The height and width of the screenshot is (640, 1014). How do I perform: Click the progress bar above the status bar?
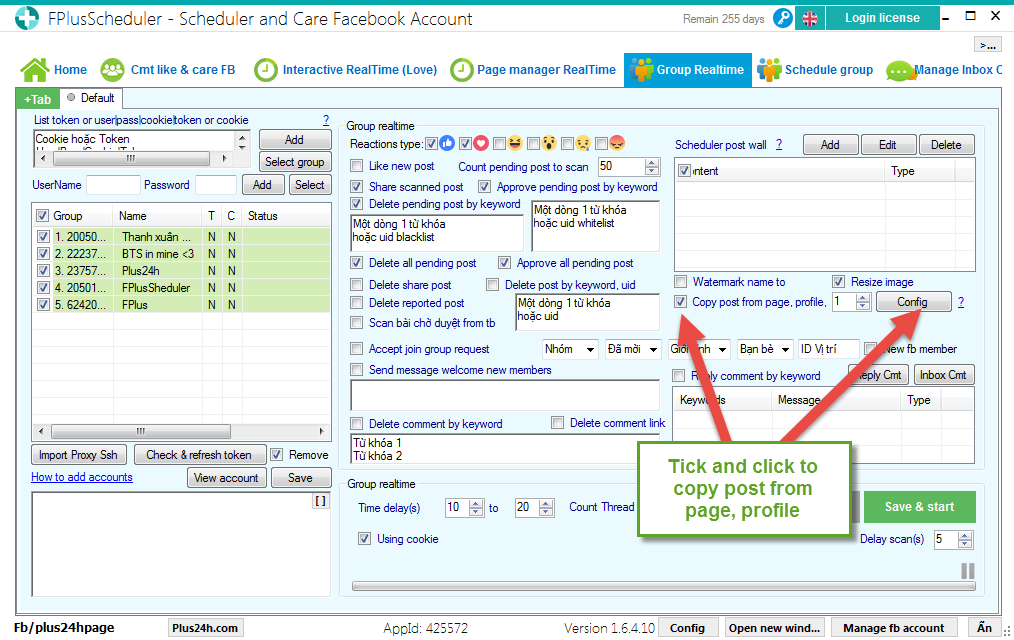[x=663, y=586]
